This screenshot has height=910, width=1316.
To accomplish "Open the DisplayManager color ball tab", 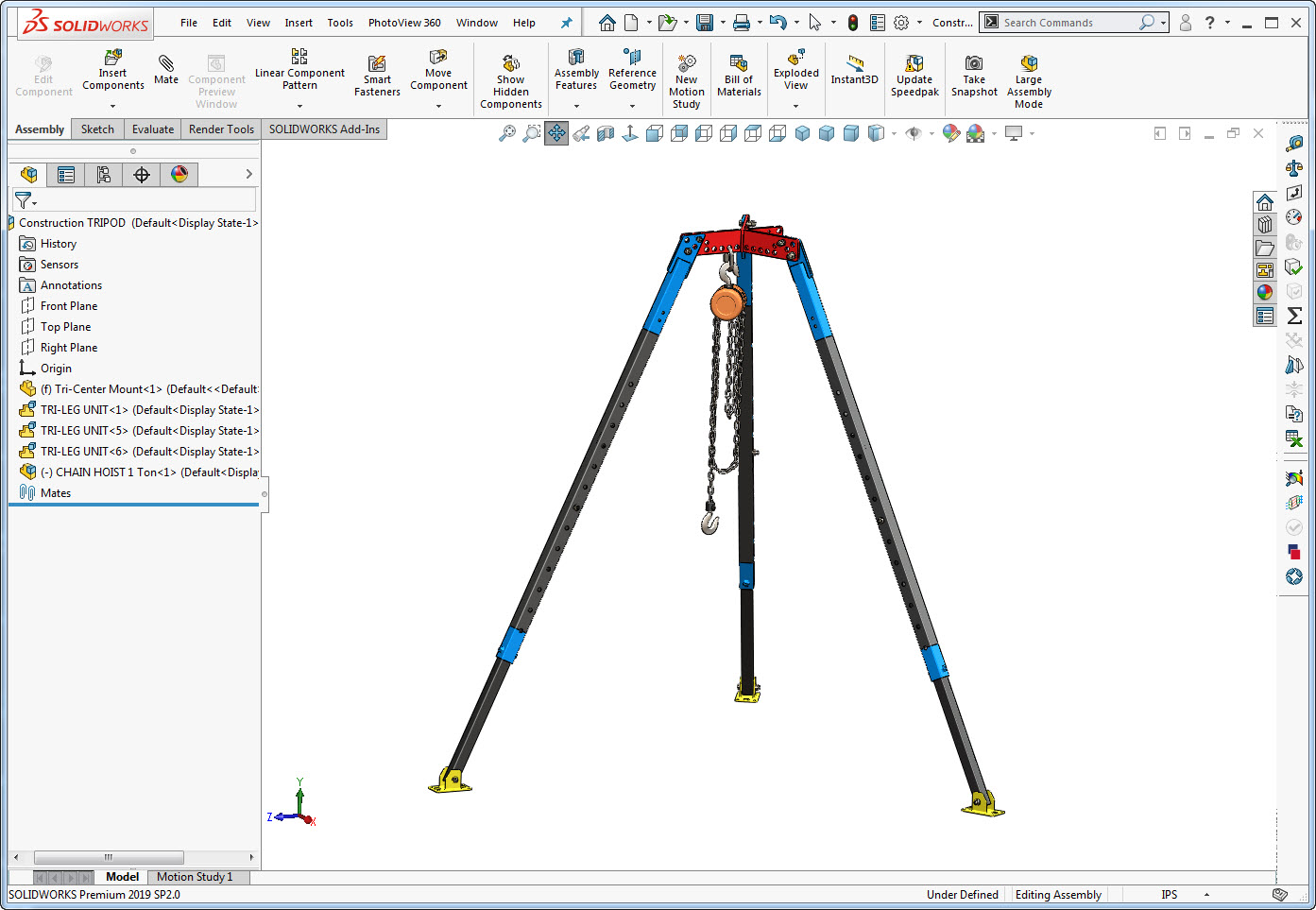I will 179,174.
